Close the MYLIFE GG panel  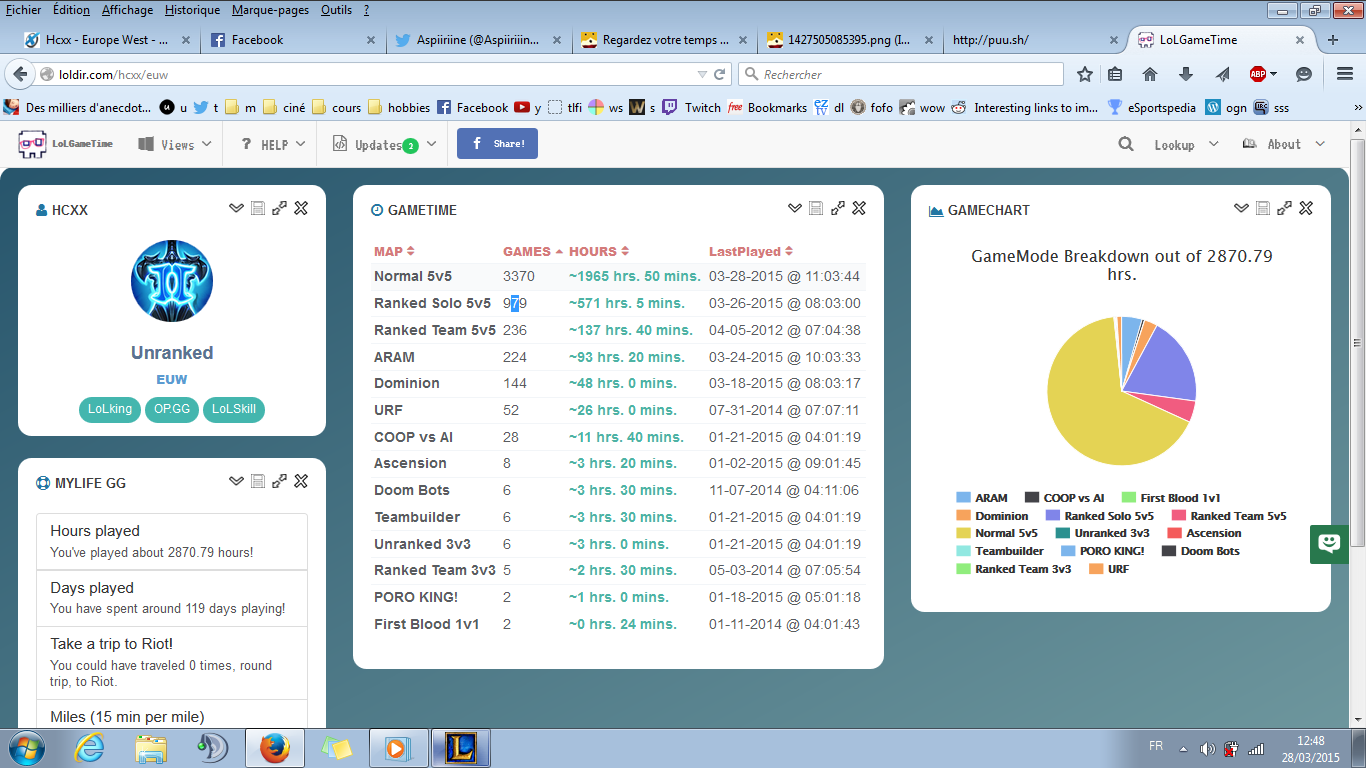pos(301,481)
